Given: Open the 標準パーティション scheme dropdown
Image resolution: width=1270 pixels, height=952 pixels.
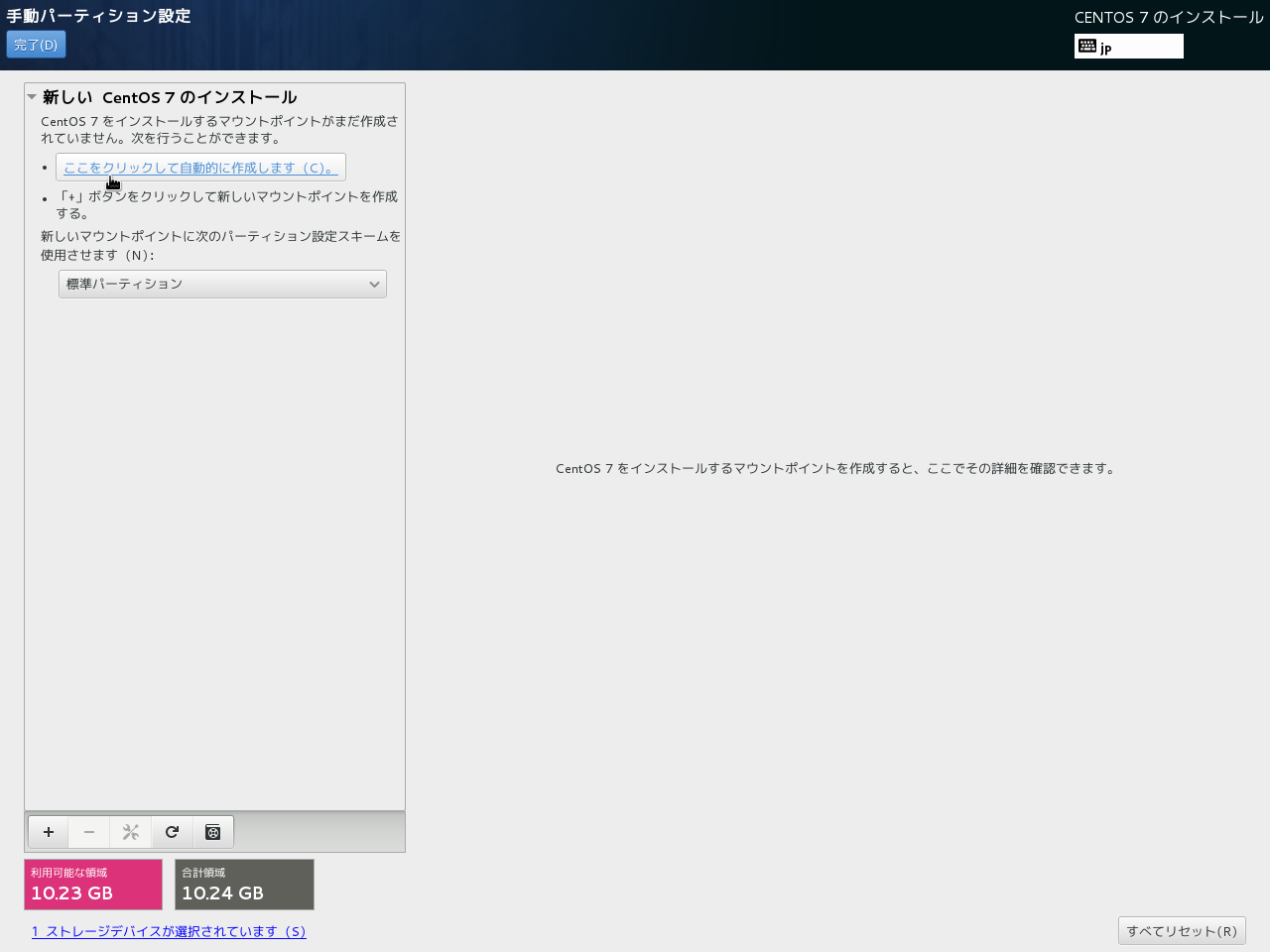Looking at the screenshot, I should (222, 285).
